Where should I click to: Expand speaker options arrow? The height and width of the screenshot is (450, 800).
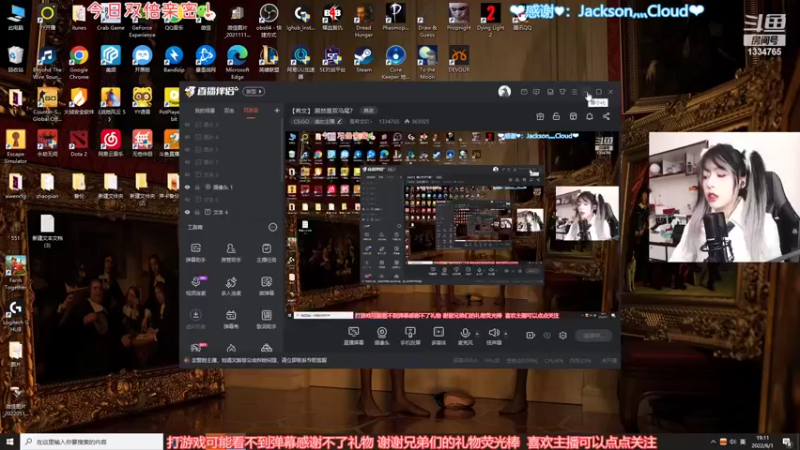pyautogui.click(x=506, y=334)
